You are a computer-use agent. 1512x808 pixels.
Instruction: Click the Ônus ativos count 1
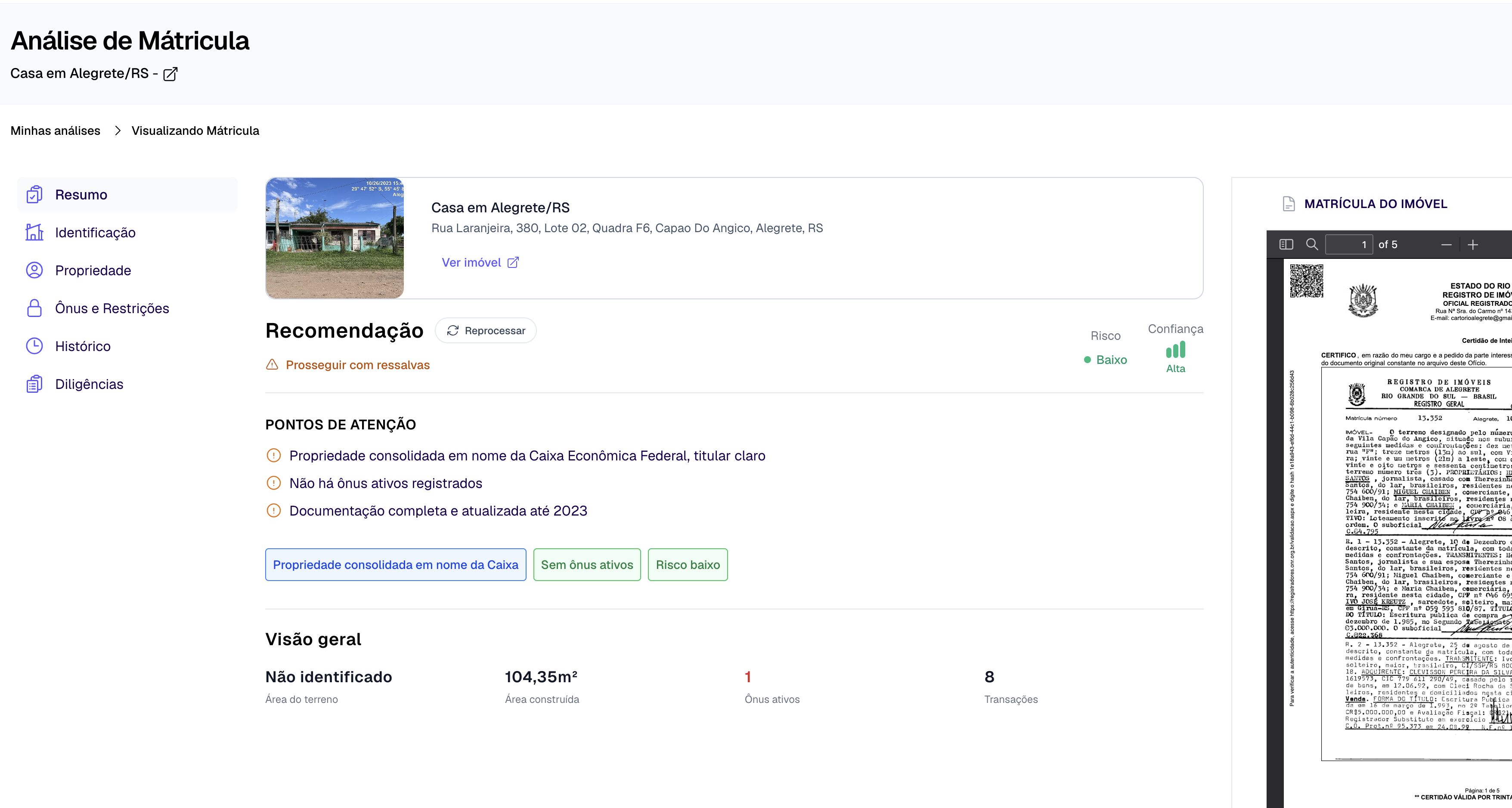pyautogui.click(x=748, y=677)
